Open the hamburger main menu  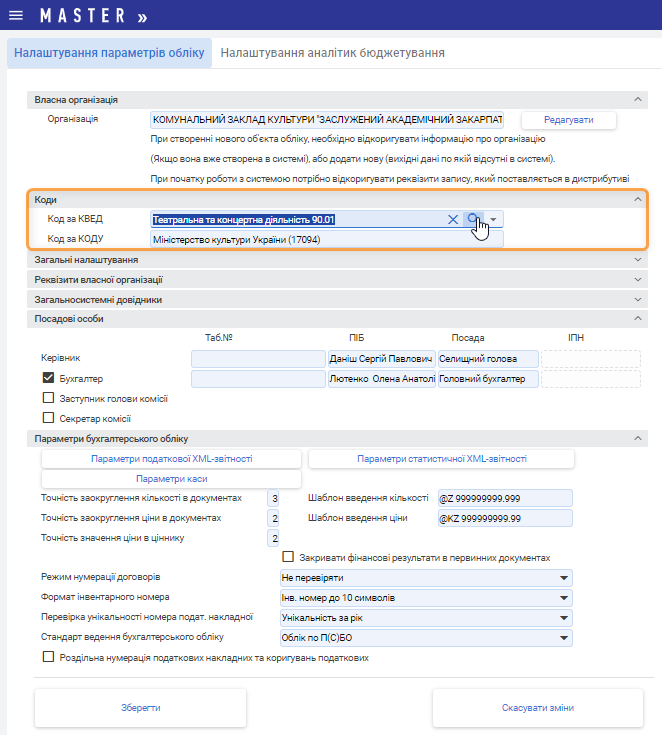(15, 16)
